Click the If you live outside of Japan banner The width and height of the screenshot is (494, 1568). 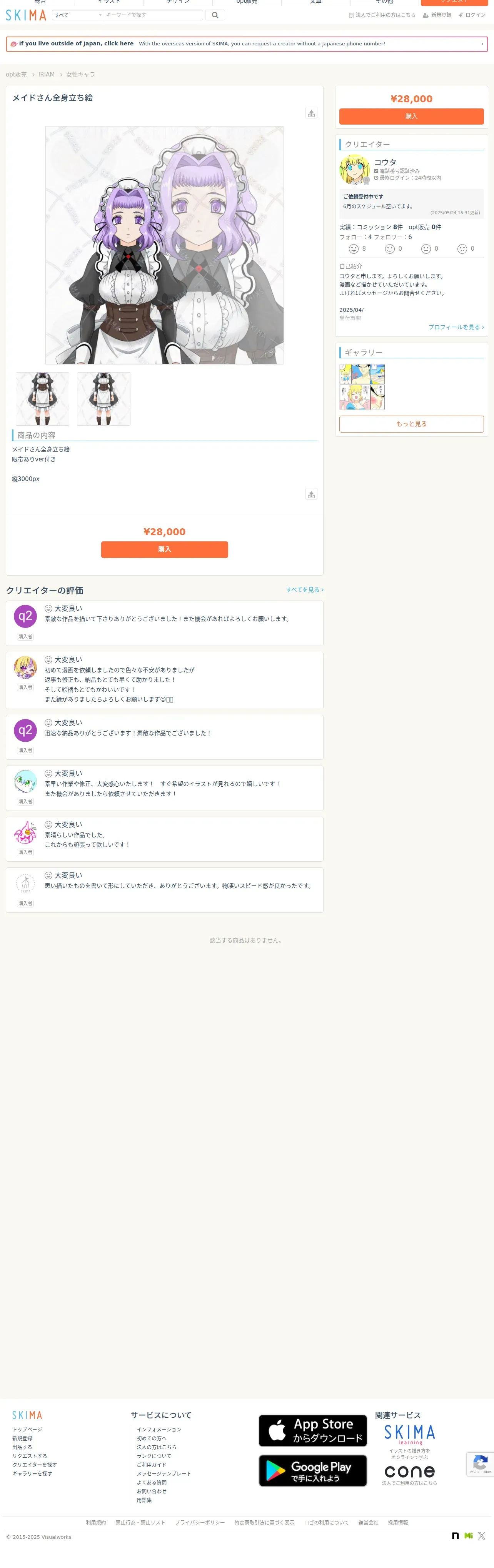tap(247, 44)
